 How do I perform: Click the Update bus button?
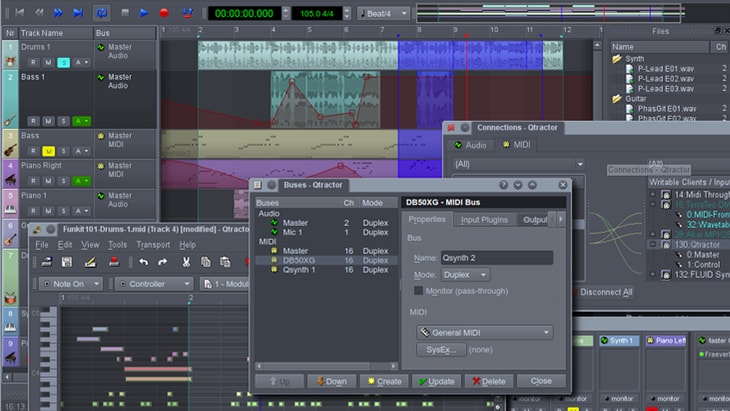point(436,381)
